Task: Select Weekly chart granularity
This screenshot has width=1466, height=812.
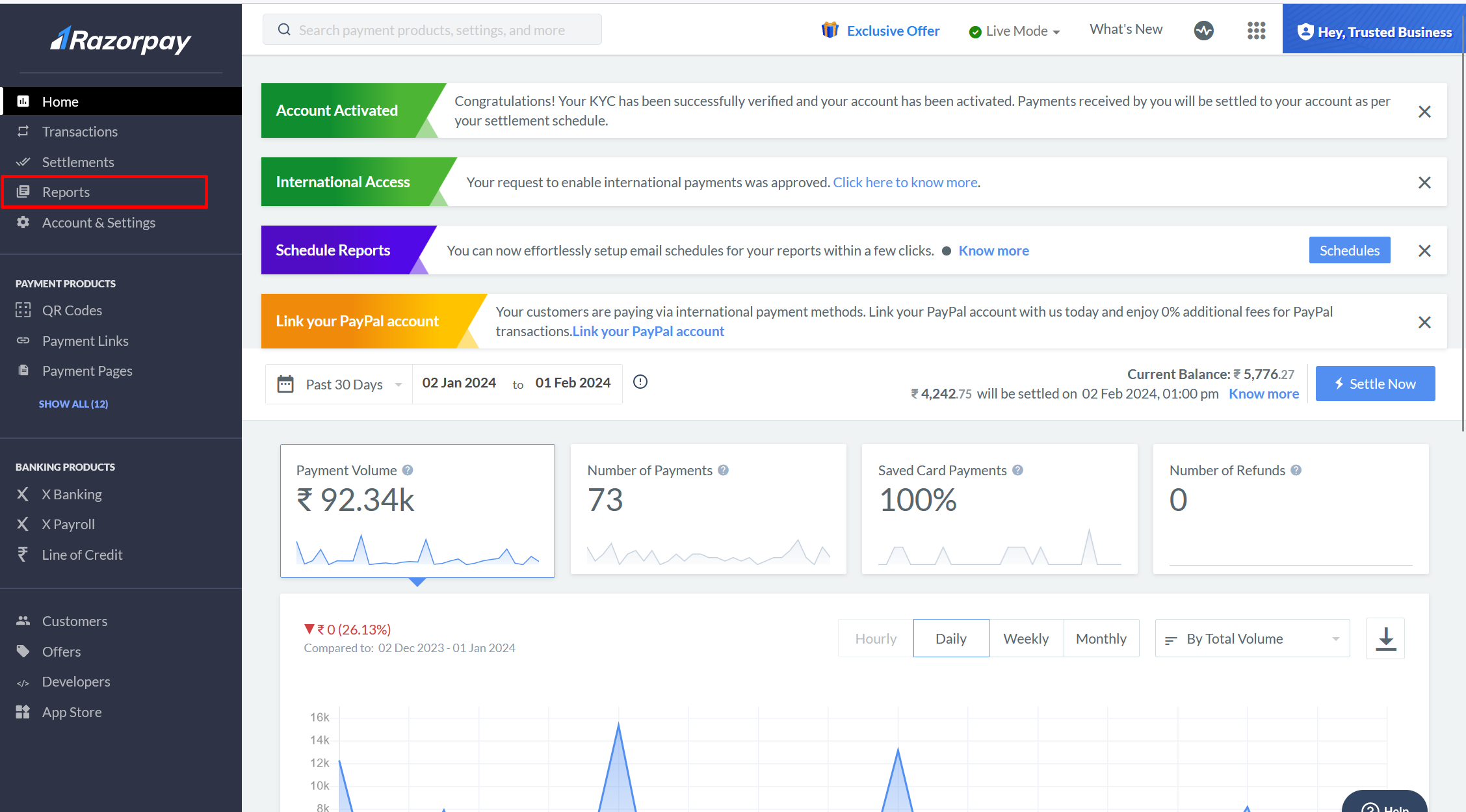Action: 1026,638
